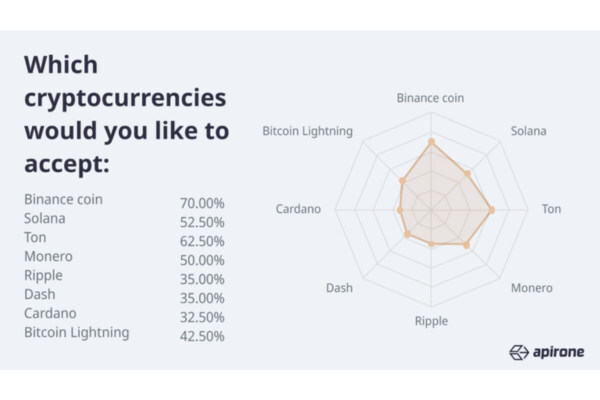The height and width of the screenshot is (400, 600).
Task: Click the 42.50% percentage value
Action: tap(202, 336)
